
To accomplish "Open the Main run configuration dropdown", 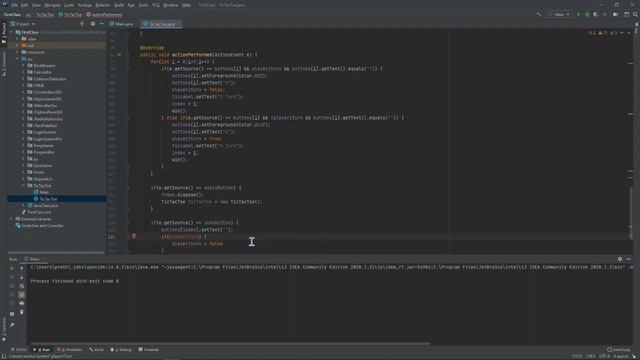I will 561,14.
